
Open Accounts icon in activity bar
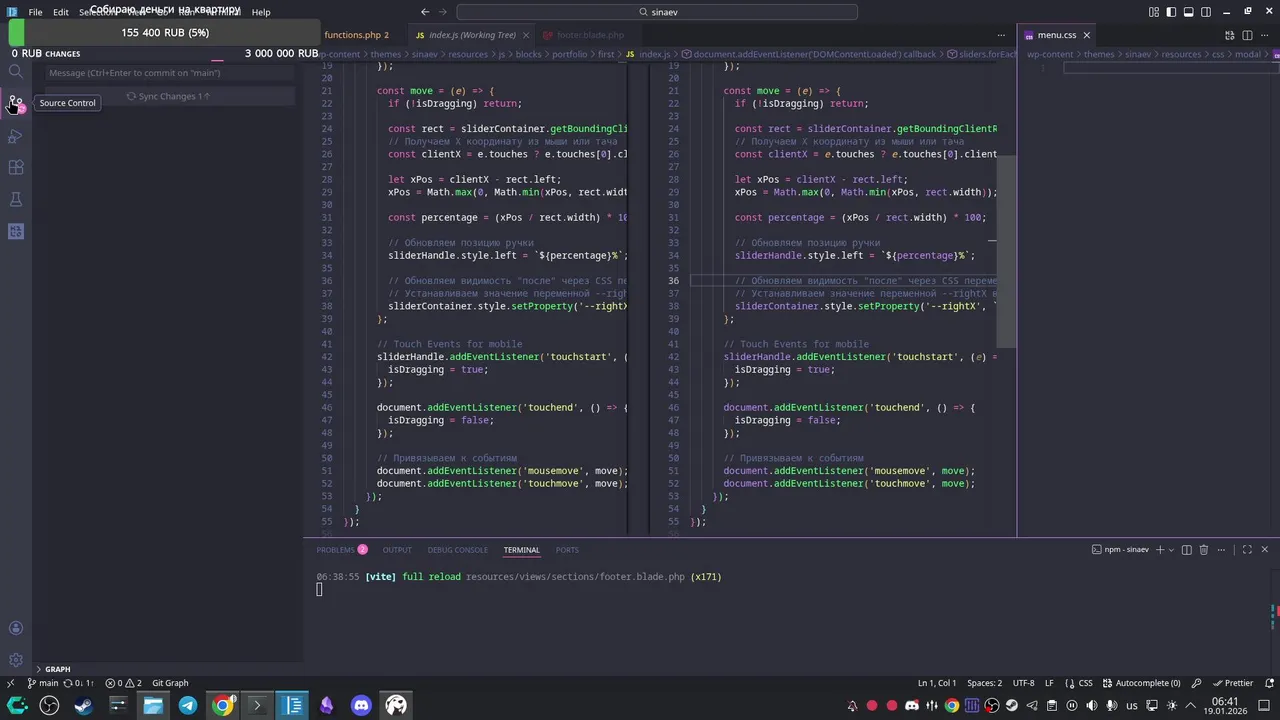tap(15, 628)
